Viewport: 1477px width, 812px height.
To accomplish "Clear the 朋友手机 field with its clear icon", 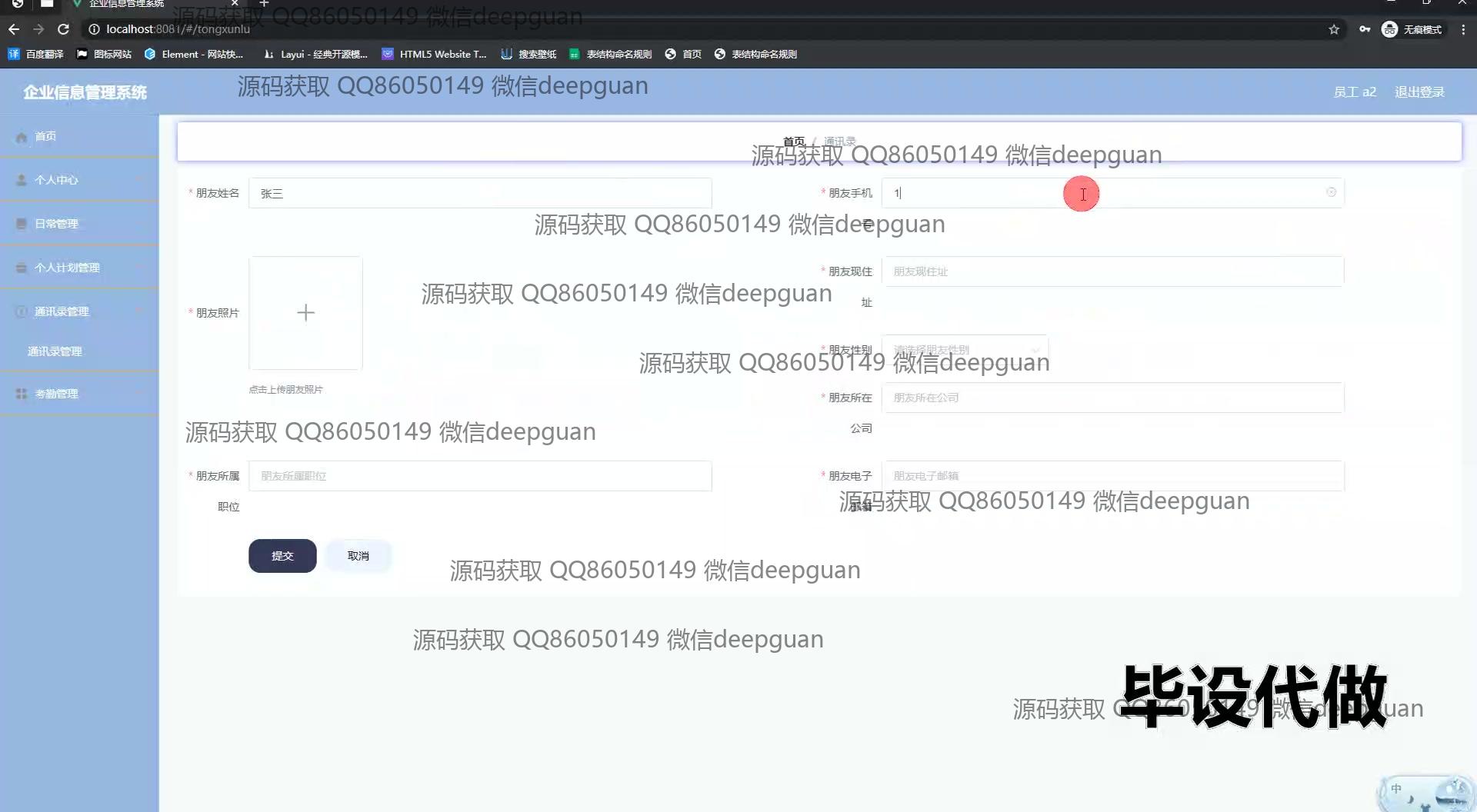I will (1331, 192).
